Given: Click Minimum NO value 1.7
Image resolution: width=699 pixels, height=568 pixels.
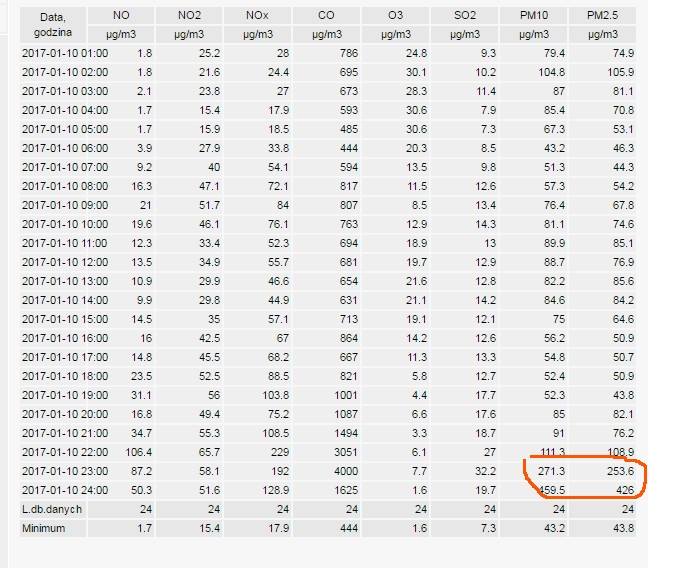Looking at the screenshot, I should (x=144, y=528).
